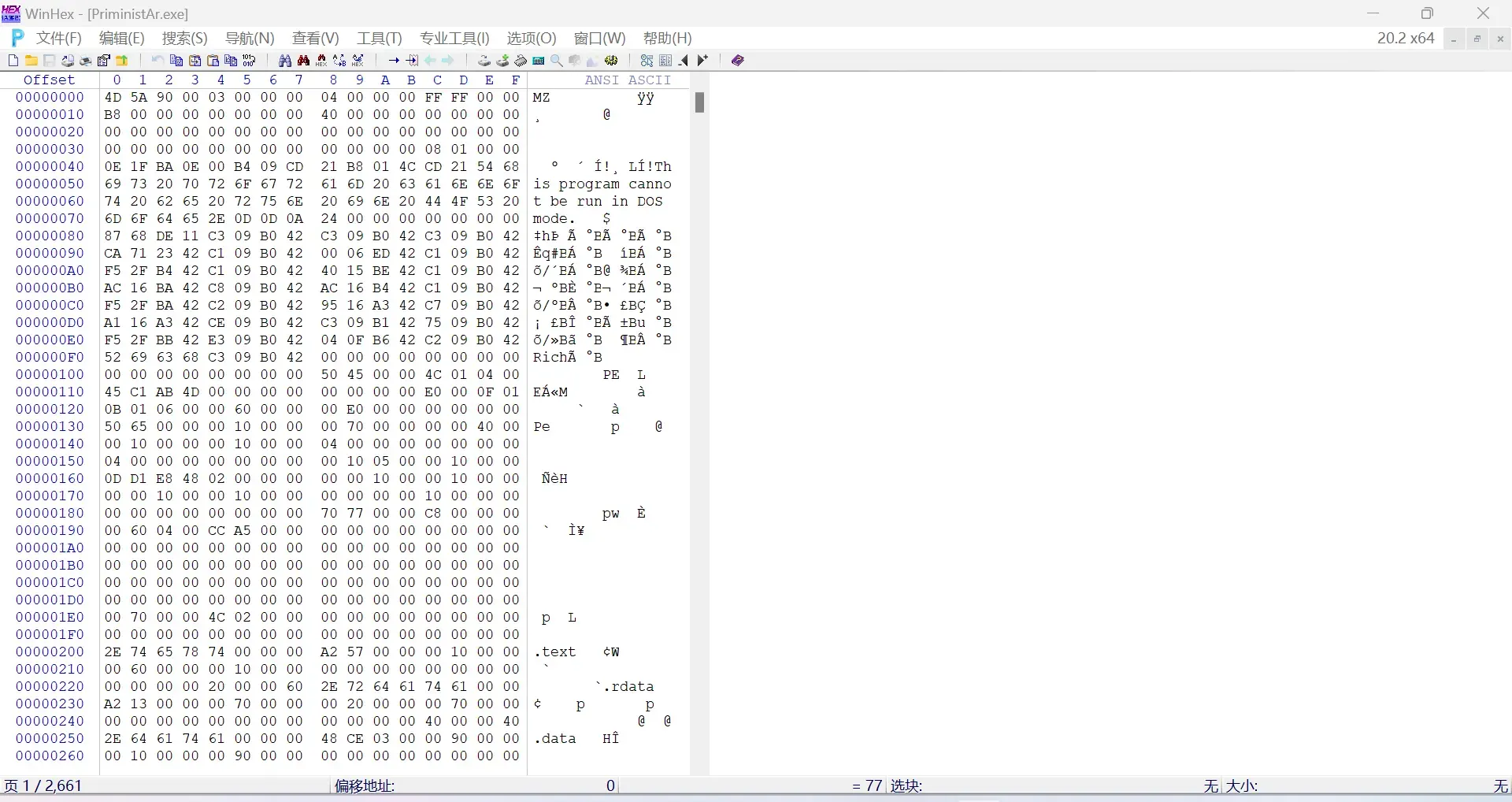The width and height of the screenshot is (1512, 802).
Task: Click the Copy block icon
Action: 176,61
